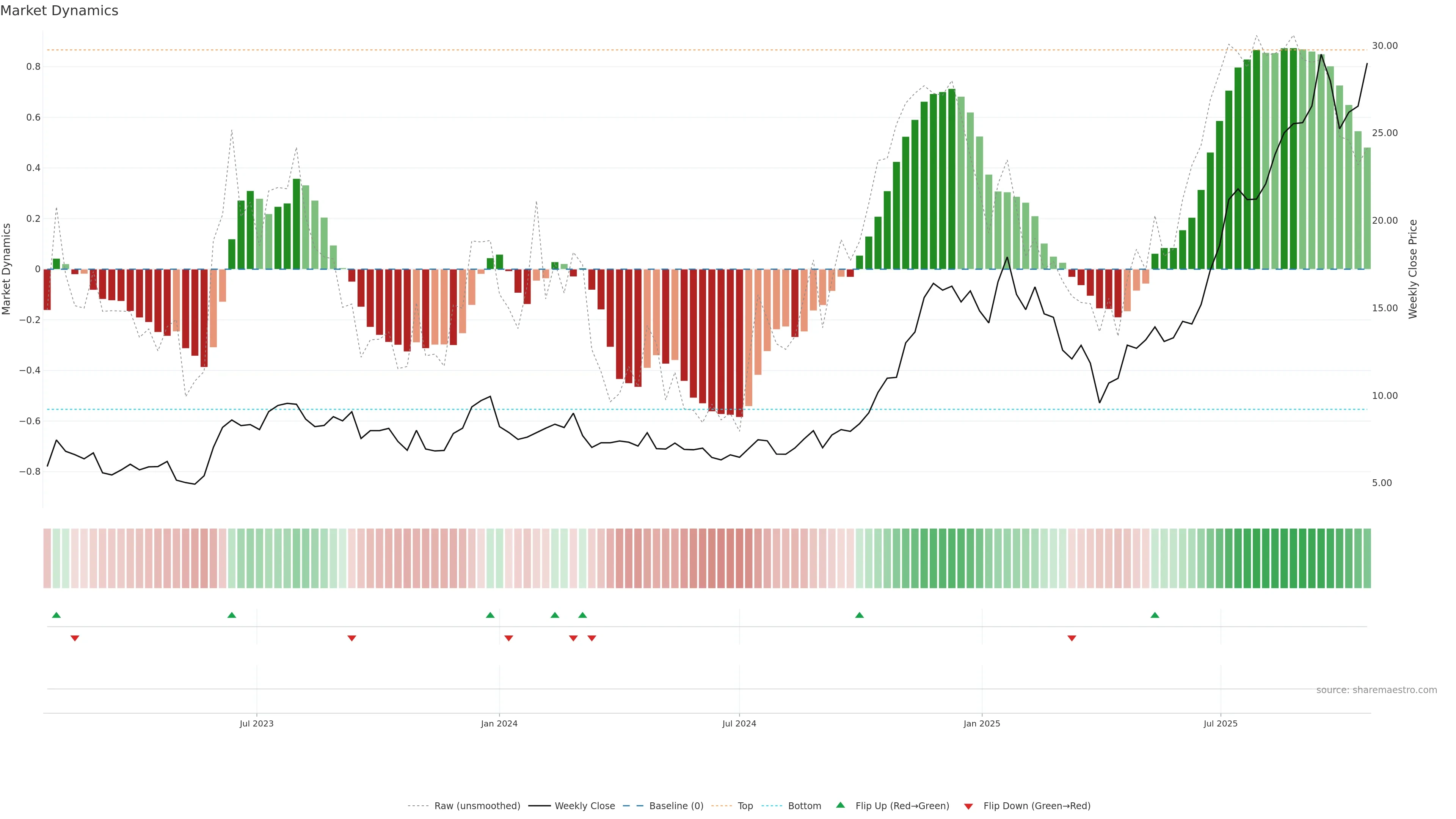Screen dimensions: 1456x819
Task: Click flip-up marker between Jul 2024 and Jan 2025
Action: tap(859, 615)
